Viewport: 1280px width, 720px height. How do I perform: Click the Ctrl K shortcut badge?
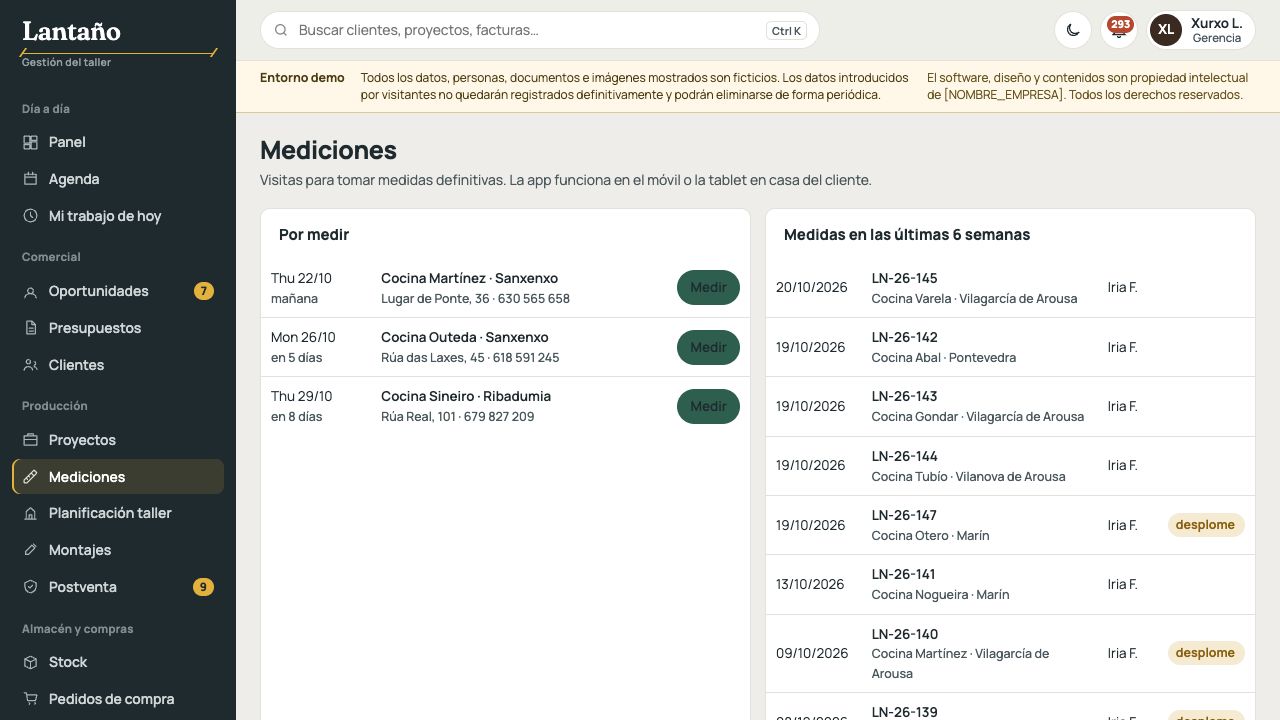[x=787, y=31]
